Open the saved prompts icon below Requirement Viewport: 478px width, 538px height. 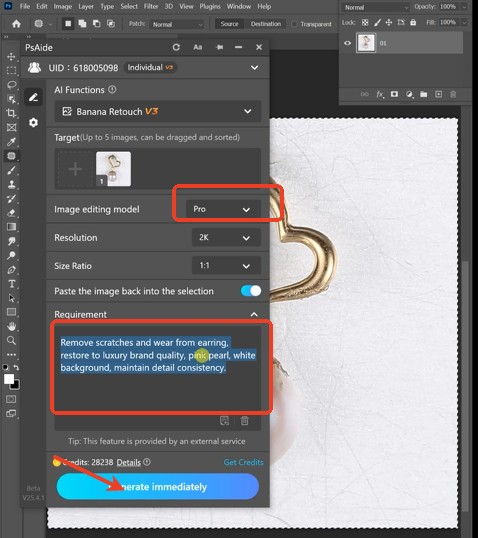tap(224, 421)
